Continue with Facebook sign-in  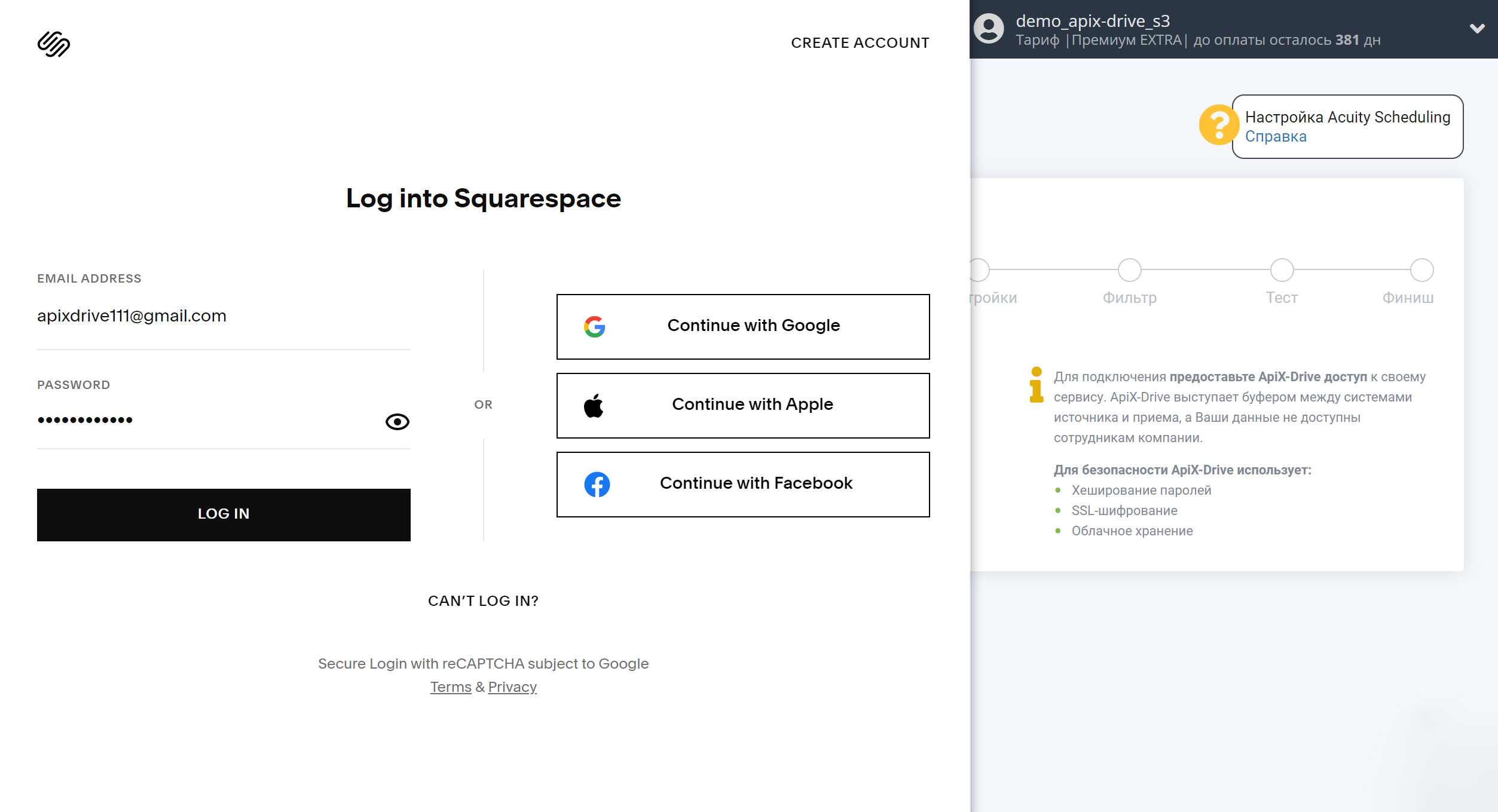point(743,484)
